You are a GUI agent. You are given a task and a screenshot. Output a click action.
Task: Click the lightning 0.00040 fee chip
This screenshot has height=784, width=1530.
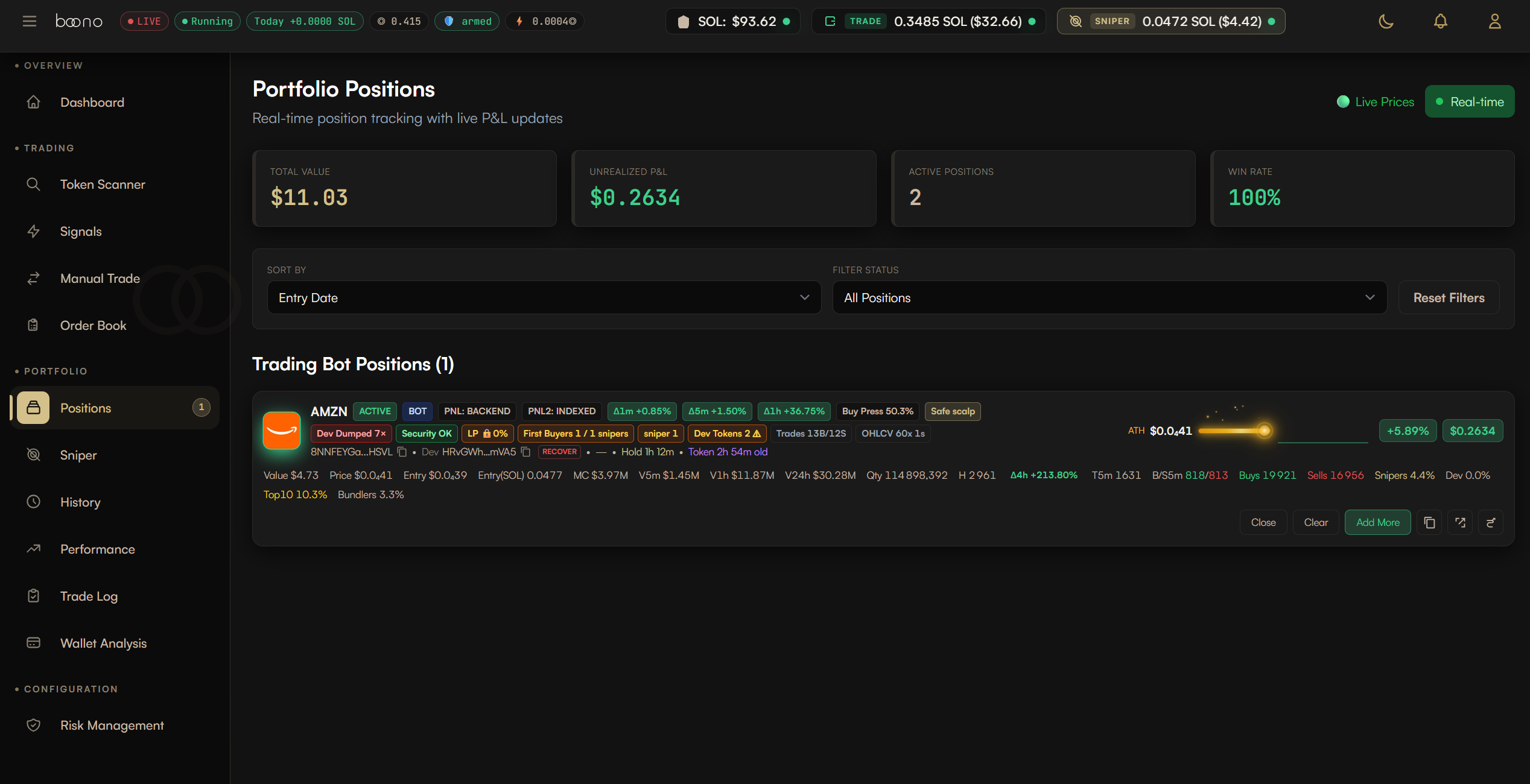[x=545, y=21]
